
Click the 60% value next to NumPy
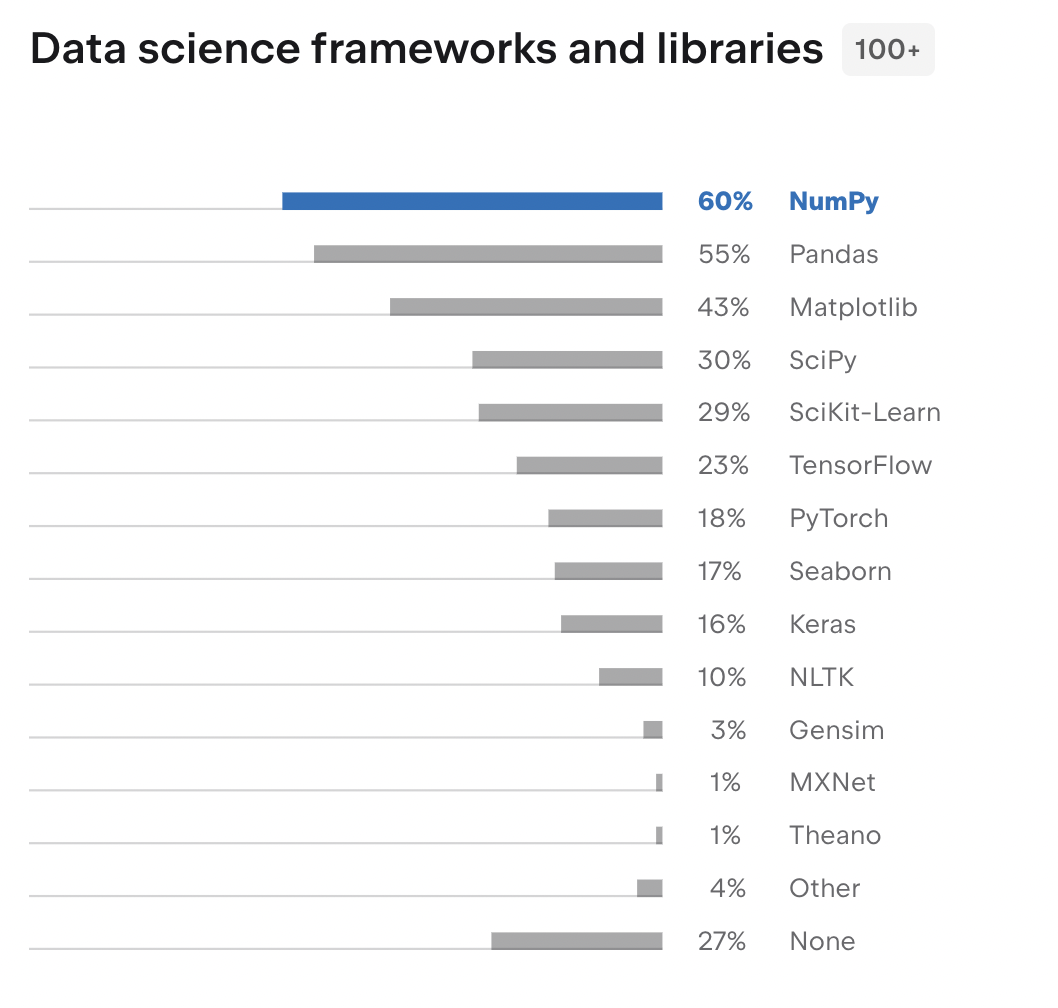pos(725,201)
